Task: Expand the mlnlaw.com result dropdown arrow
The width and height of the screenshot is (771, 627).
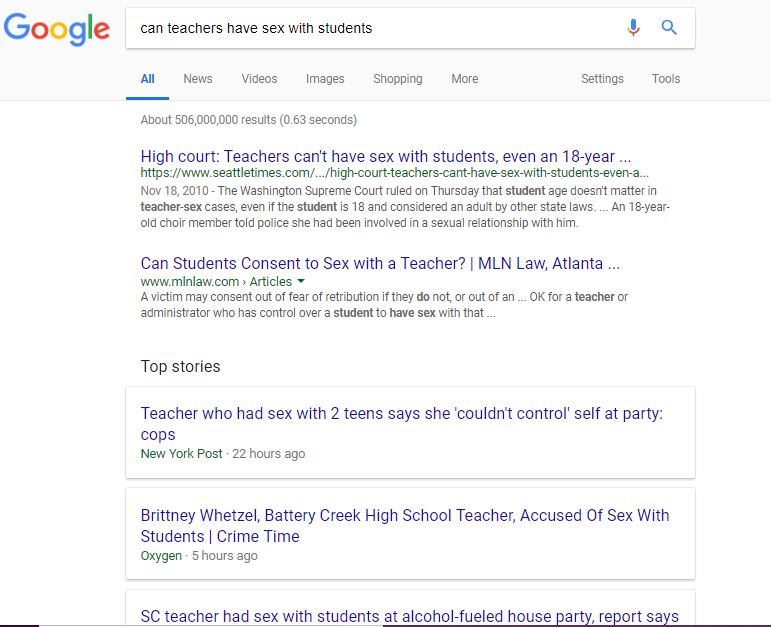Action: coord(301,281)
